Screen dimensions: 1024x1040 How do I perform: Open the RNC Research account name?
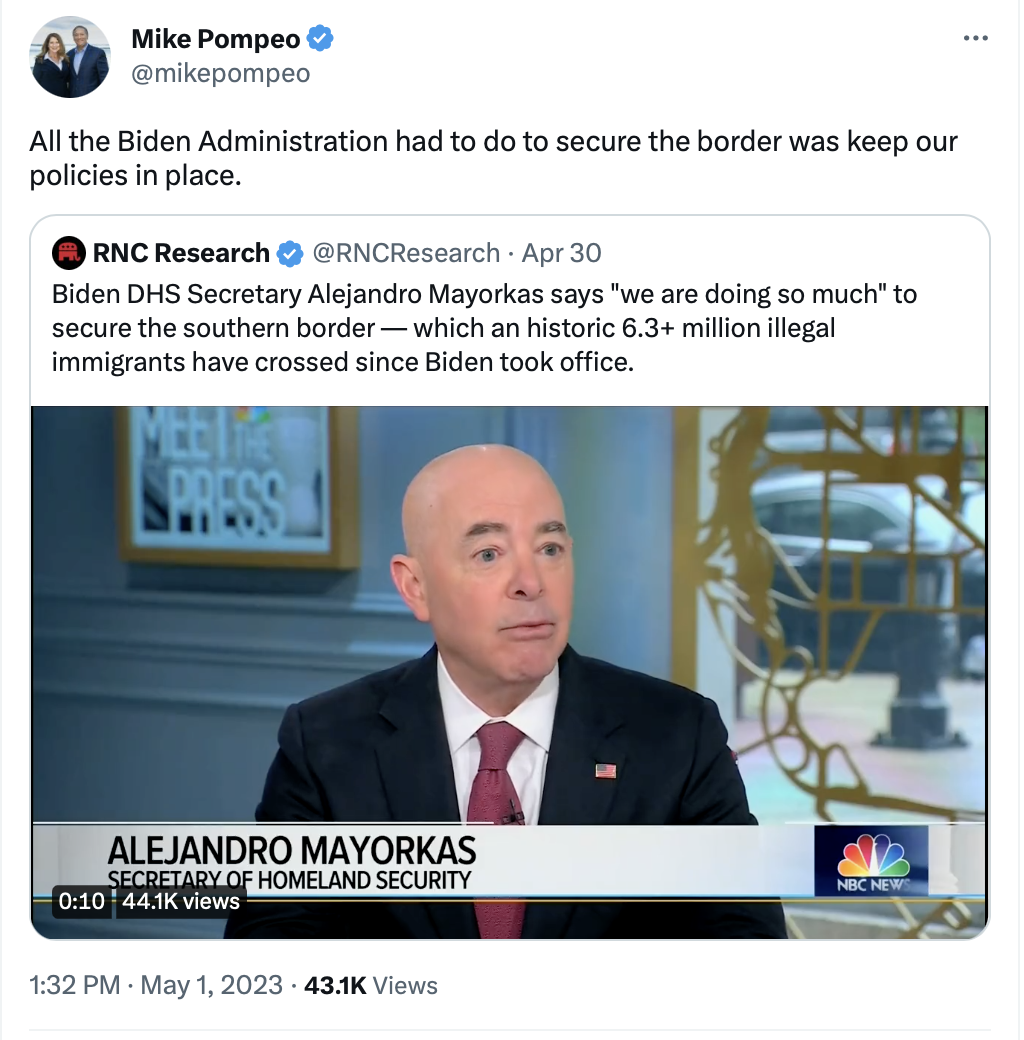click(x=181, y=253)
